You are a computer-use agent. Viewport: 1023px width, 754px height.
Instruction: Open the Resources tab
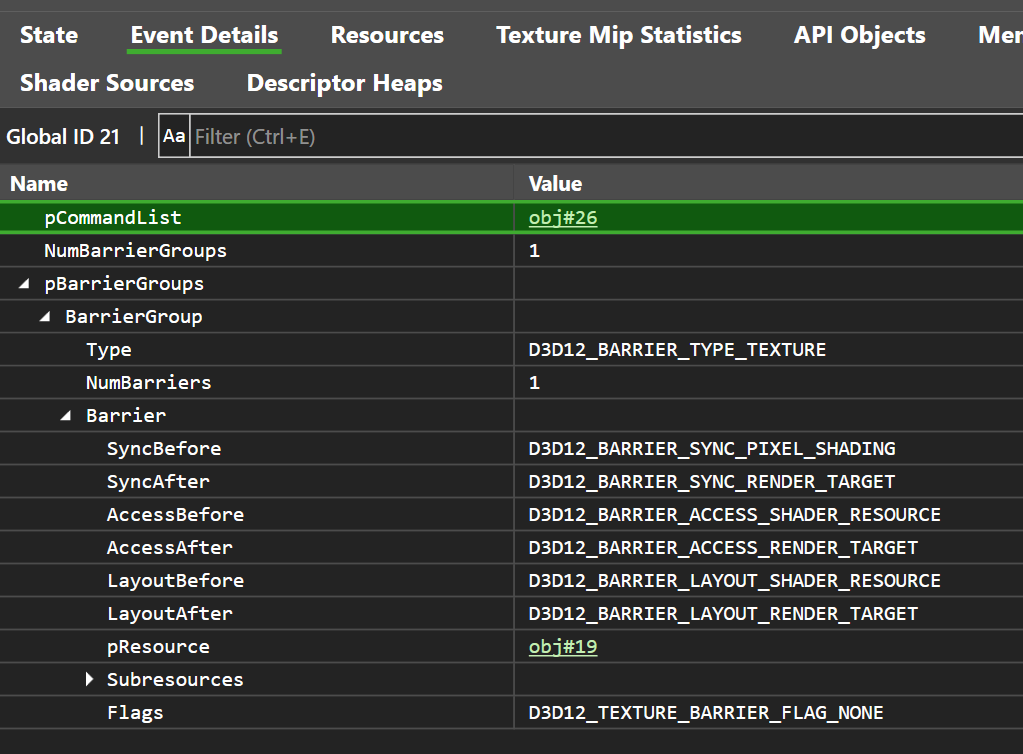coord(388,35)
